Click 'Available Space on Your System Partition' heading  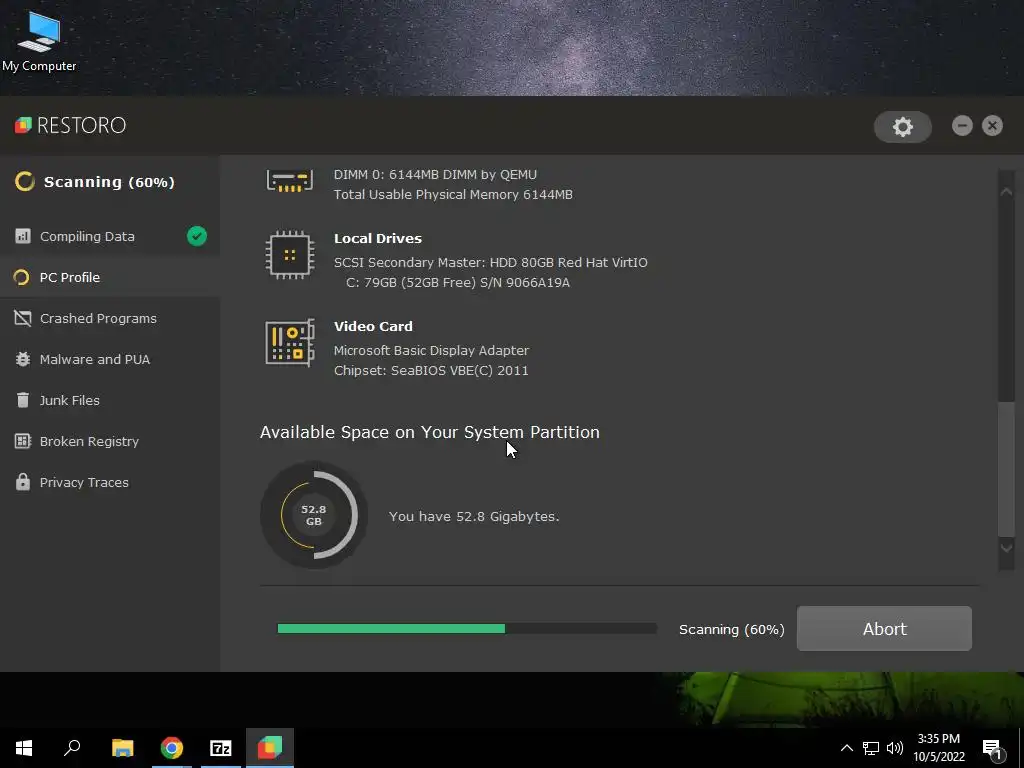click(430, 432)
